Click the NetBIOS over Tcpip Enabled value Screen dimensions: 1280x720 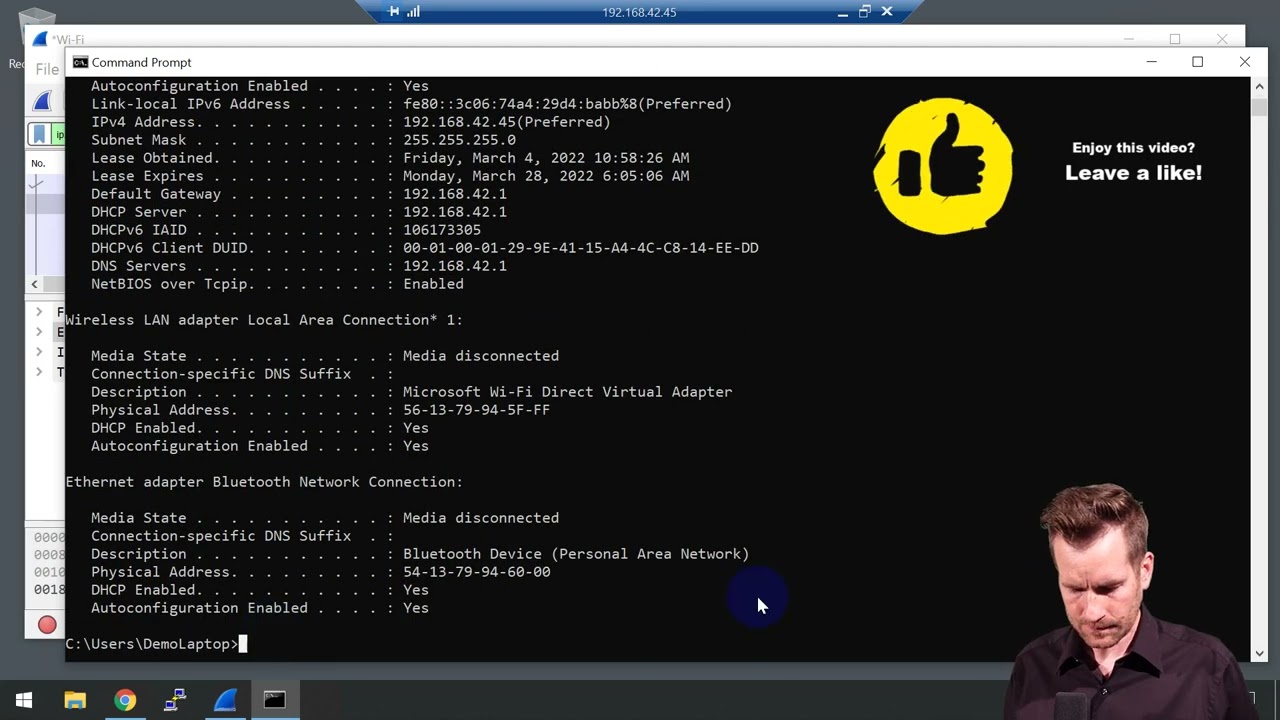(433, 284)
